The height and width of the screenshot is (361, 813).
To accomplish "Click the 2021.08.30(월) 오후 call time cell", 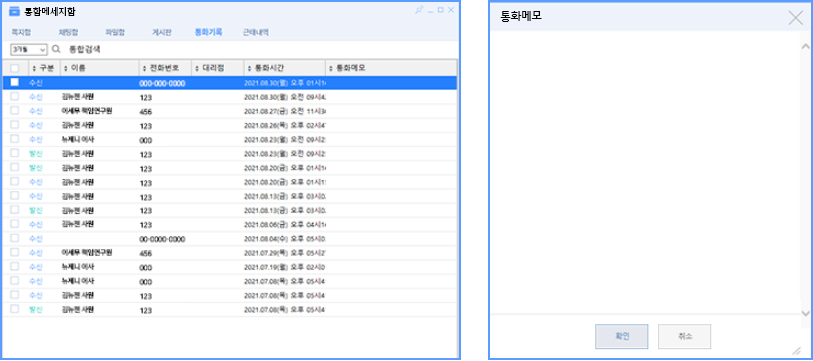I will (285, 82).
